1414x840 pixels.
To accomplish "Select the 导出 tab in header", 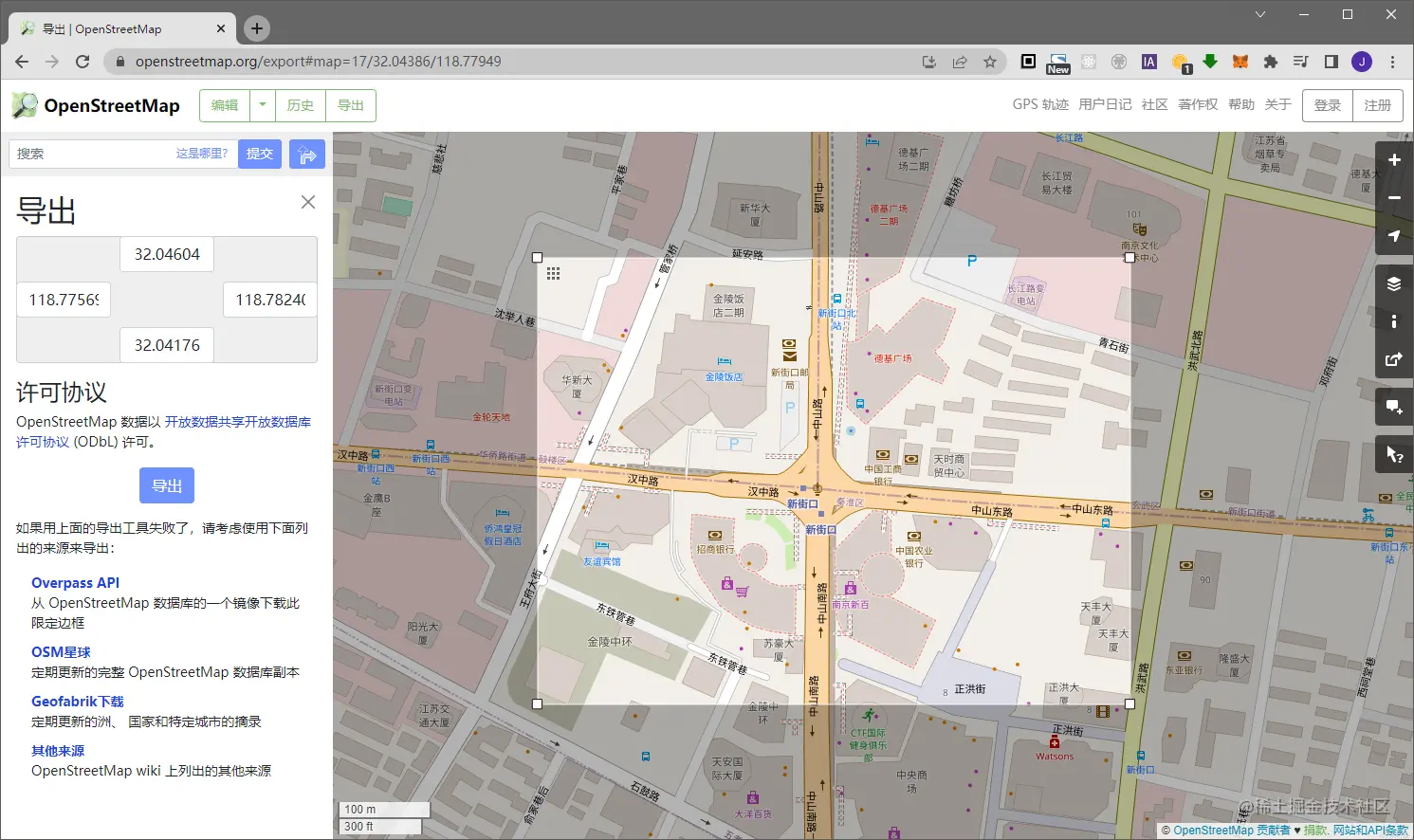I will coord(351,105).
